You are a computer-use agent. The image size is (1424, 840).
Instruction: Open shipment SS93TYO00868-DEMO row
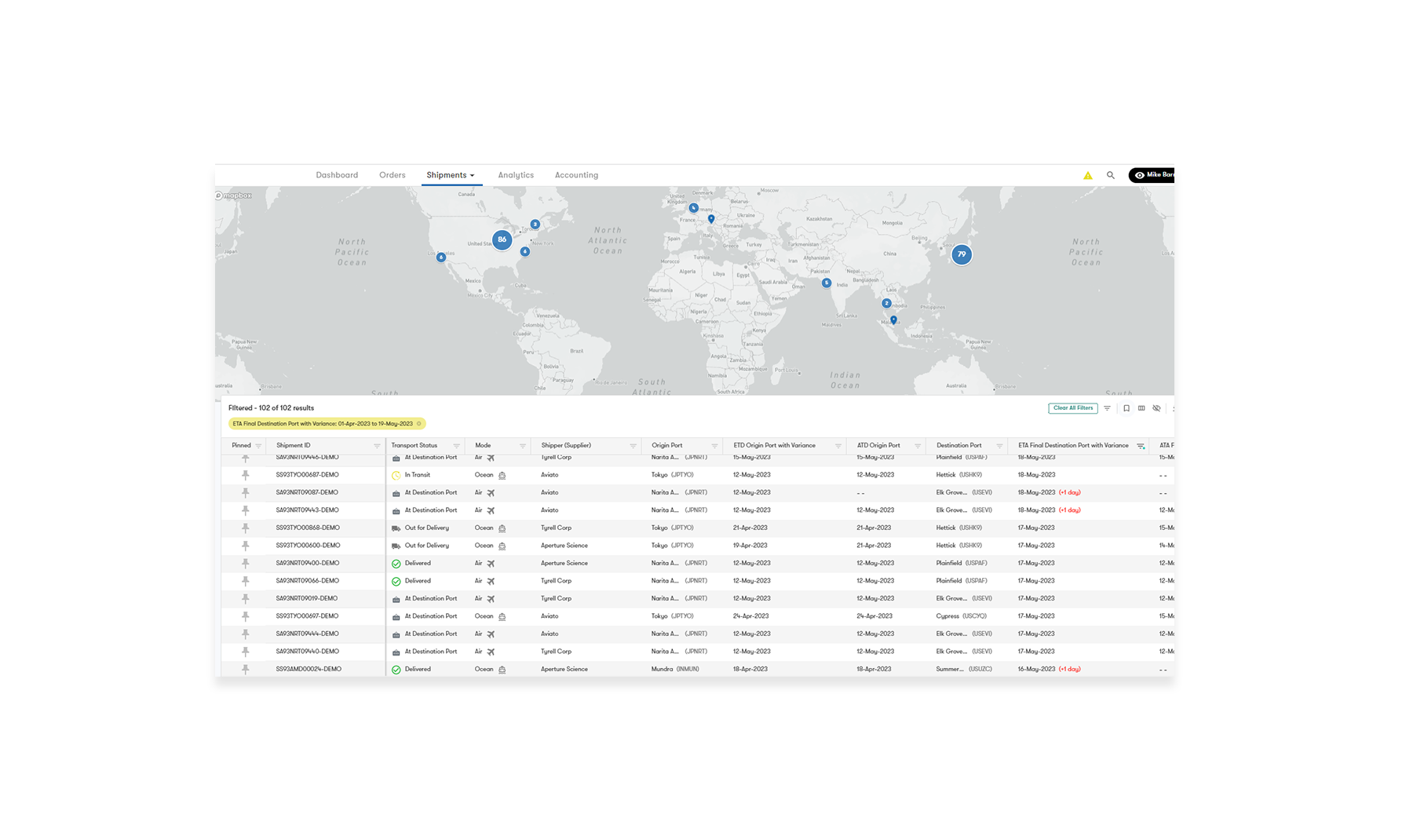pyautogui.click(x=307, y=528)
